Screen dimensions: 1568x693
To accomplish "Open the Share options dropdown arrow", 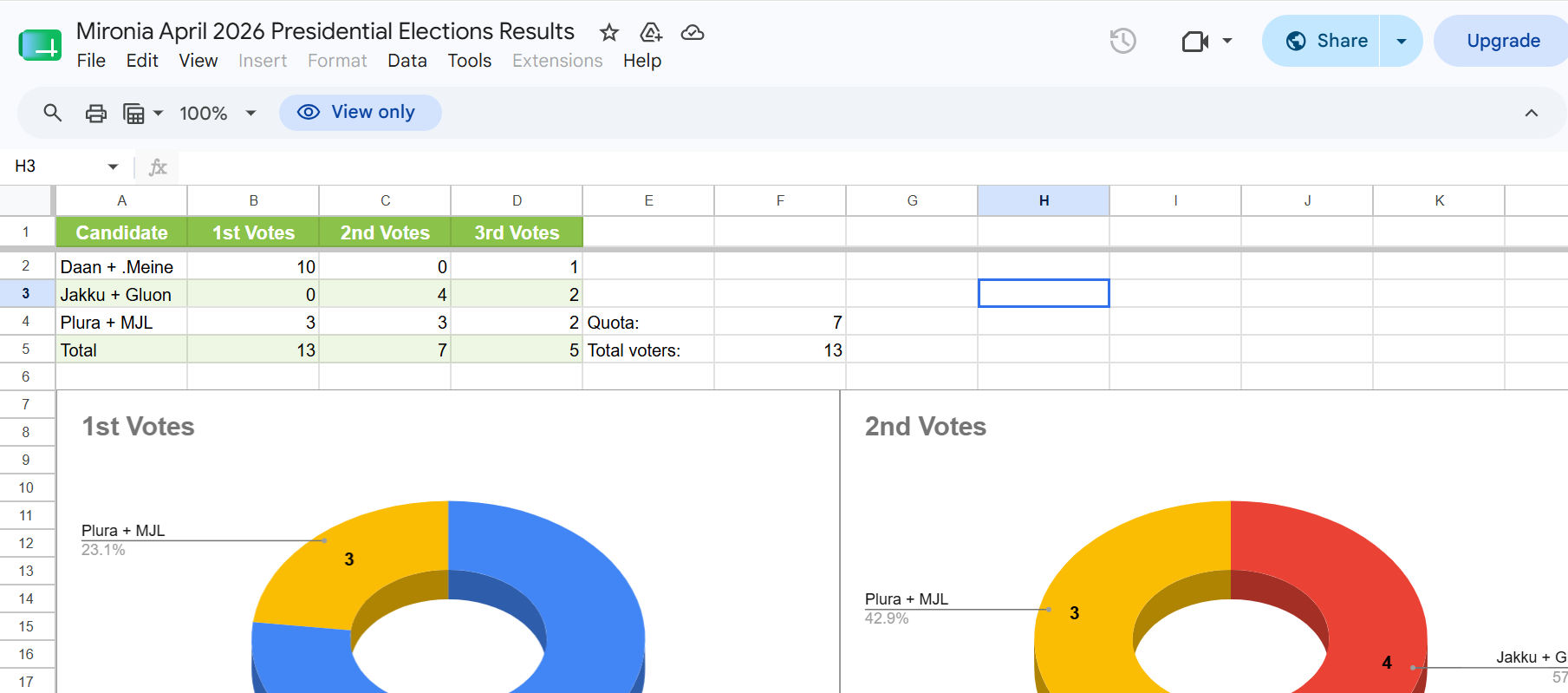I will (x=1402, y=41).
